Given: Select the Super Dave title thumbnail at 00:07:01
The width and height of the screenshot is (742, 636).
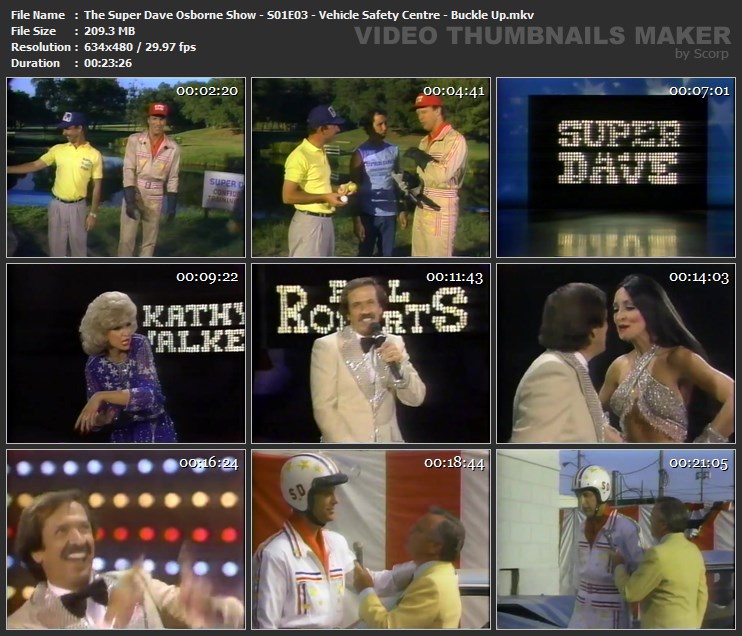Looking at the screenshot, I should coord(616,168).
